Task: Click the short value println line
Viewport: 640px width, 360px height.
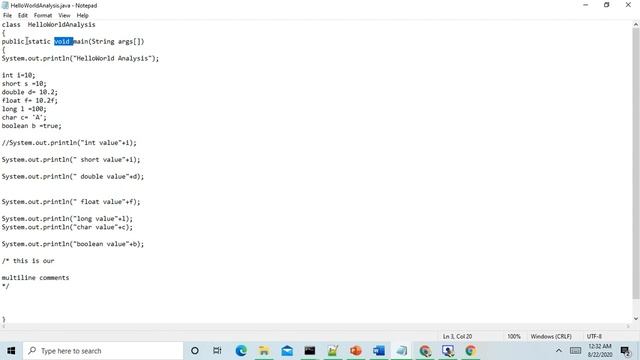Action: (x=71, y=160)
